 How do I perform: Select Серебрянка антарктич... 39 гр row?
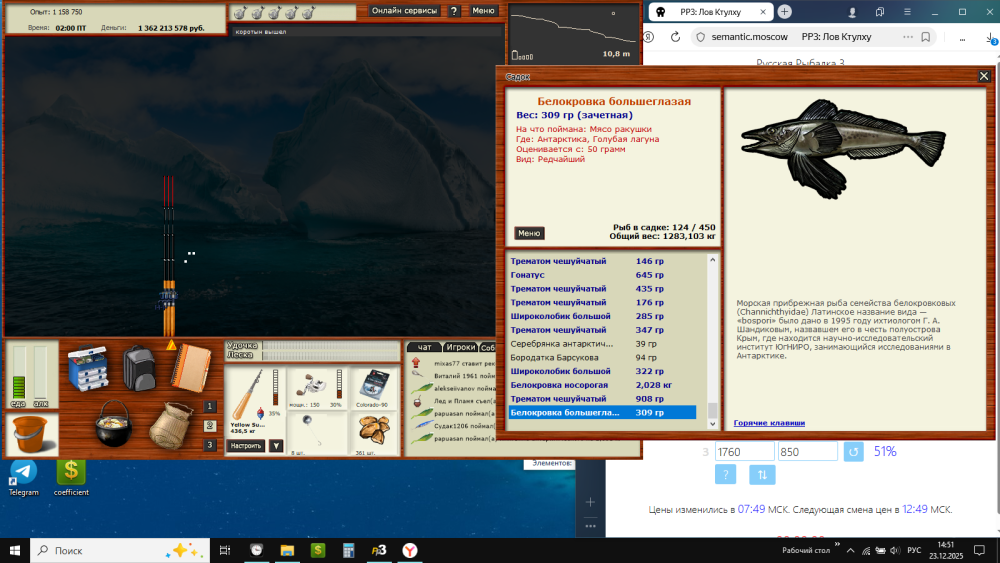click(602, 344)
